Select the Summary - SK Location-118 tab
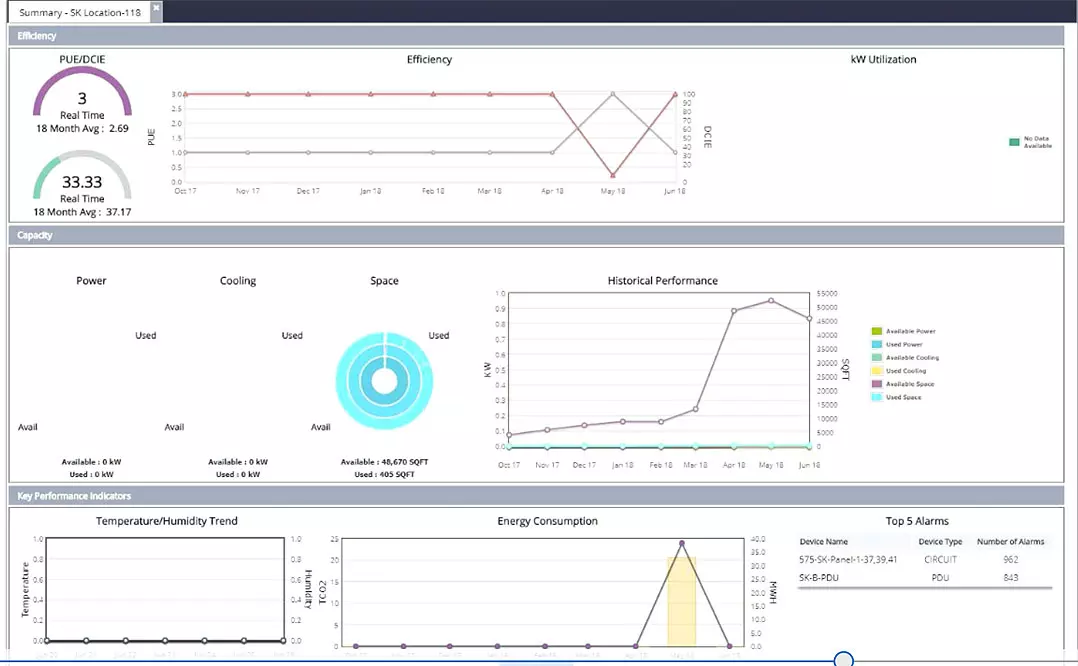The width and height of the screenshot is (1078, 666). click(x=80, y=12)
